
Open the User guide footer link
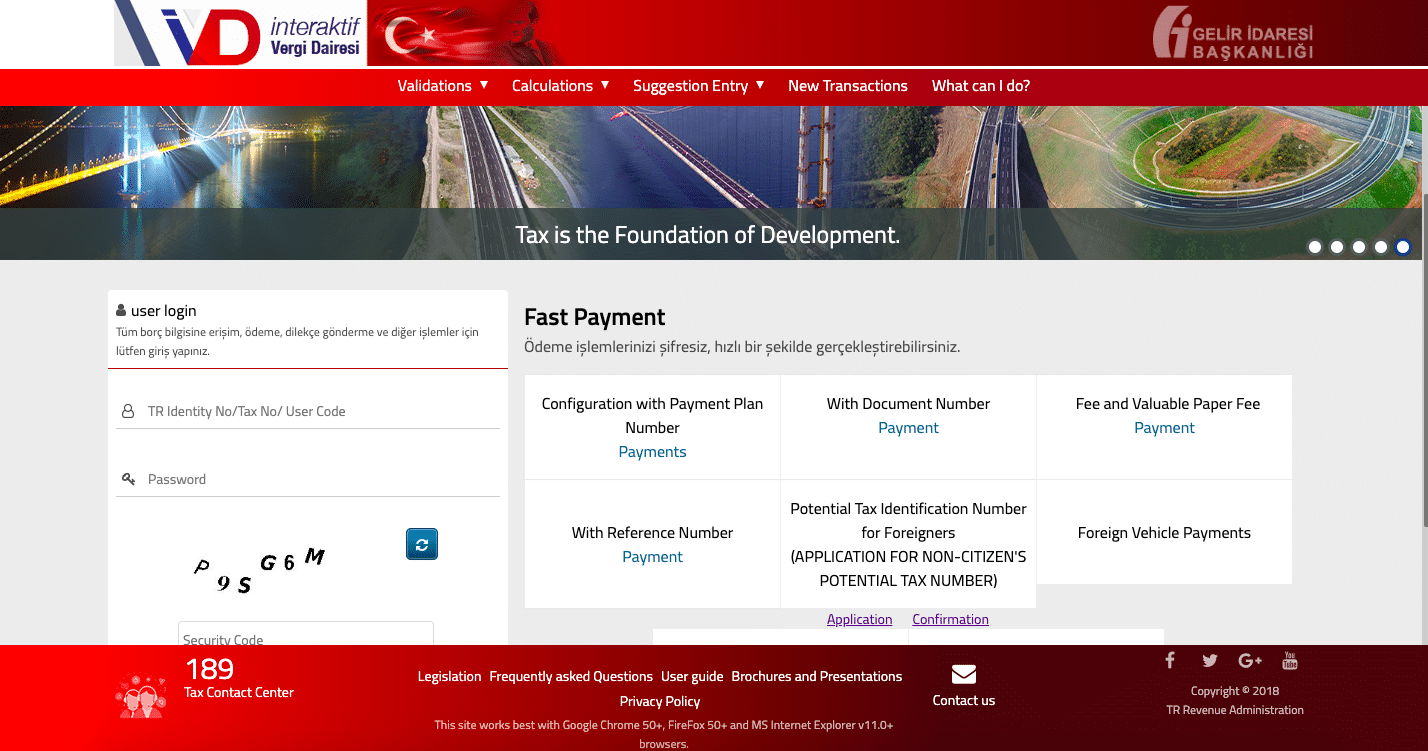tap(692, 677)
